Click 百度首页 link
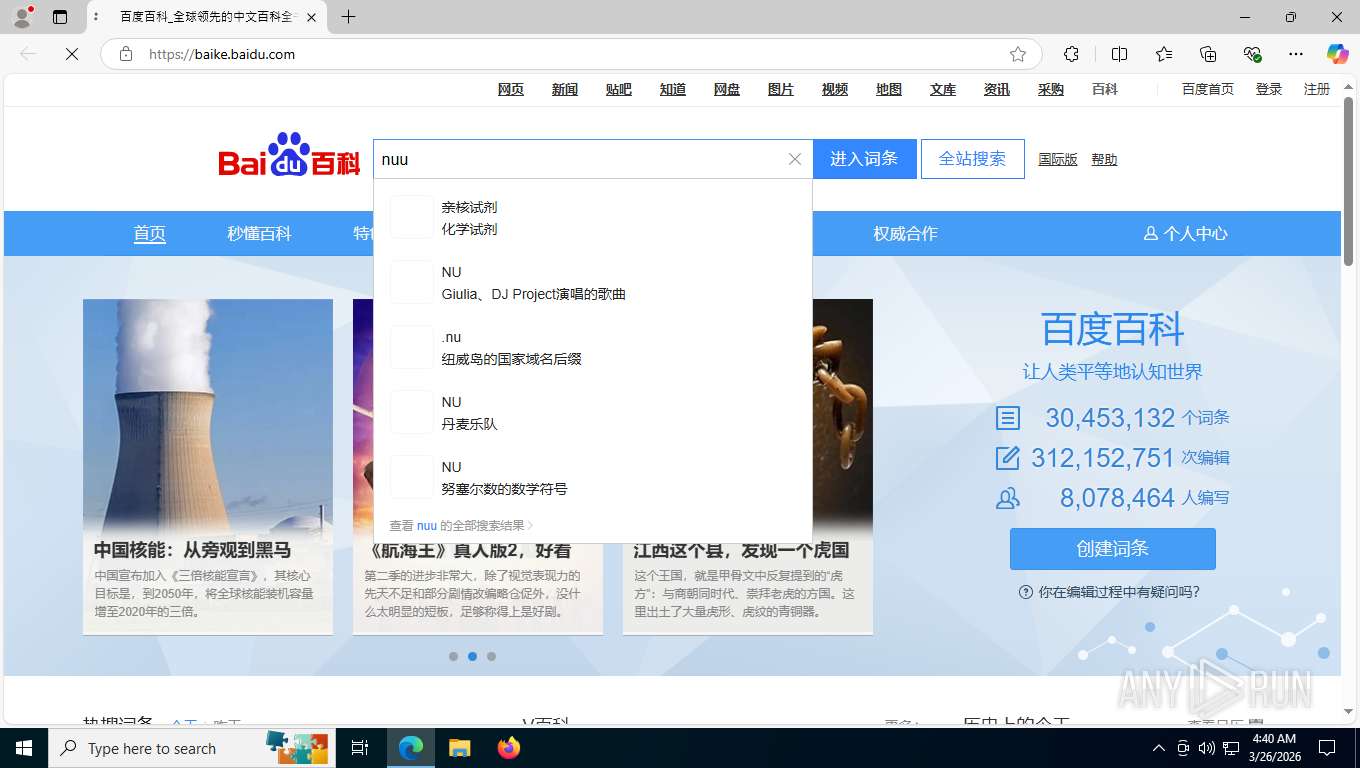1360x768 pixels. point(1208,89)
